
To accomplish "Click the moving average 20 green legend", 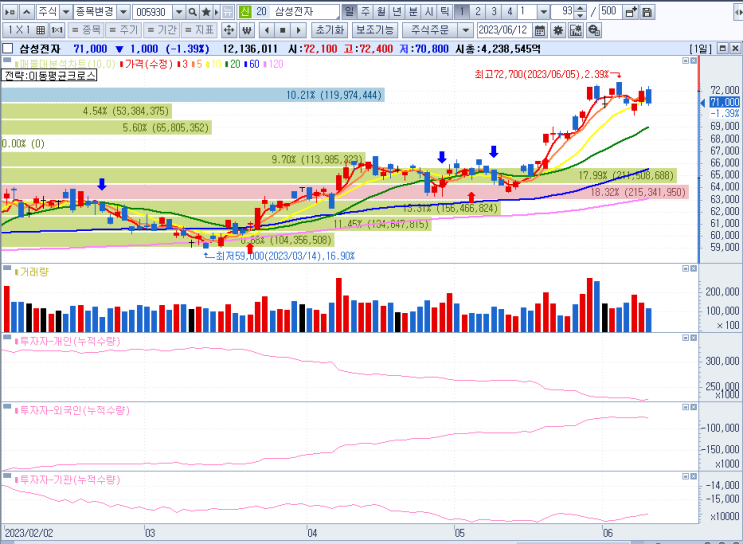I will pos(233,64).
